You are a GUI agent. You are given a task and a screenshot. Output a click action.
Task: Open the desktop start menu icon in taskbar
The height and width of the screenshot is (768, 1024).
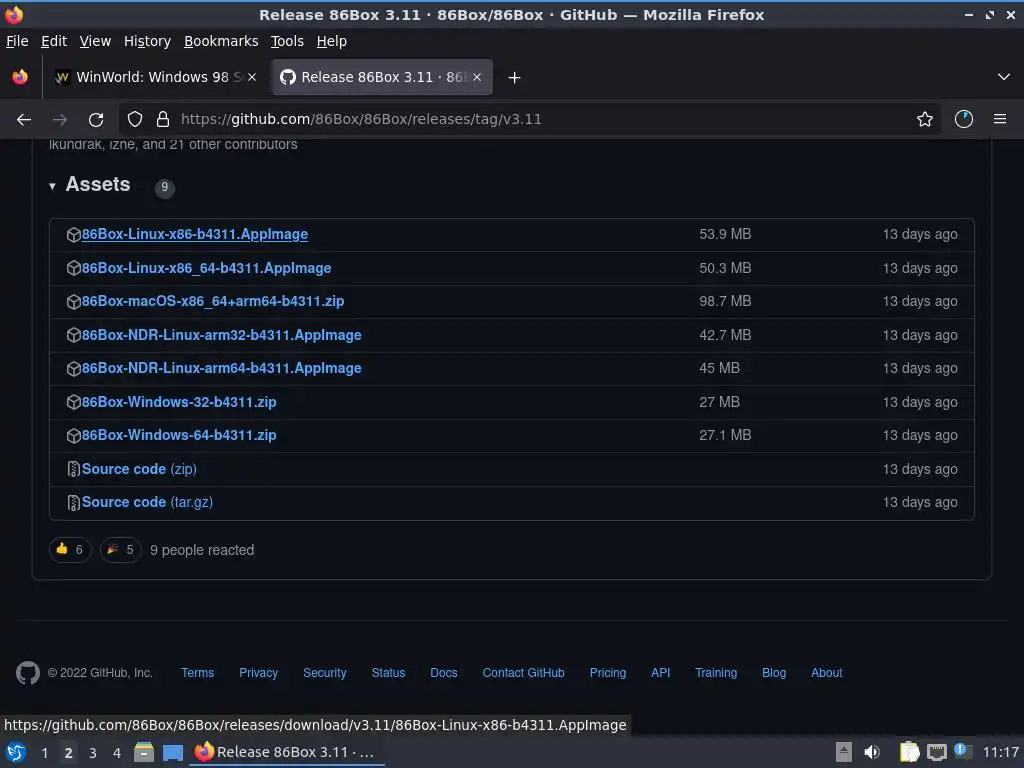(x=16, y=753)
